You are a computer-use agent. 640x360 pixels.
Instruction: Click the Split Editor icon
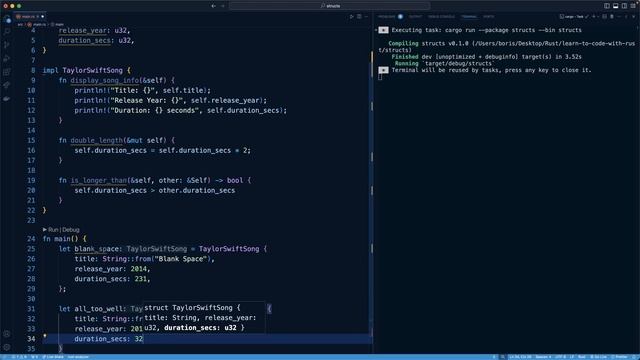pos(359,17)
